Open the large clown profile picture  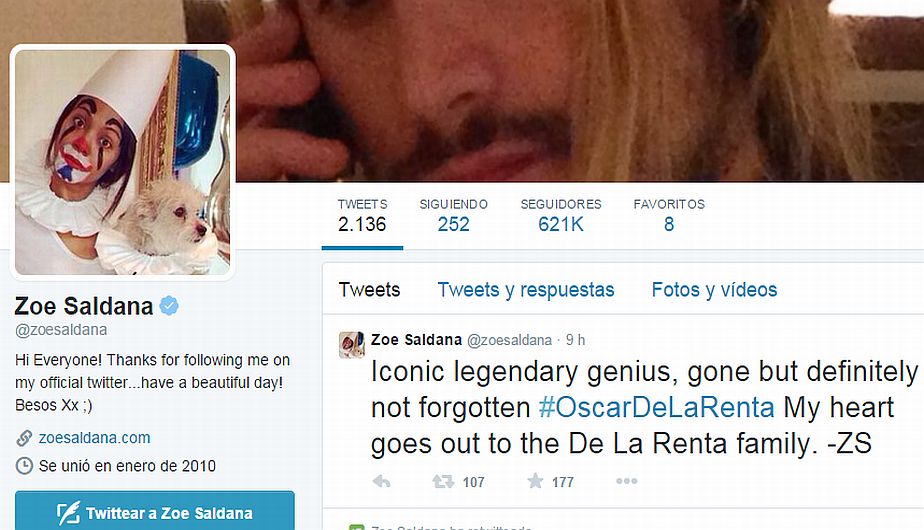click(123, 162)
